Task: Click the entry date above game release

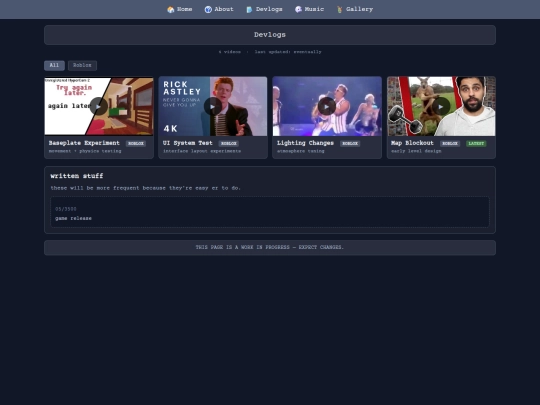Action: coord(66,209)
